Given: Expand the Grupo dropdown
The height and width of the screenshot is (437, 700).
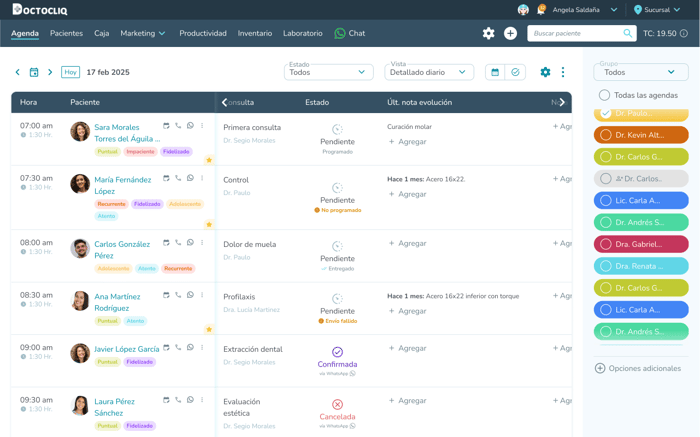Looking at the screenshot, I should pos(641,72).
